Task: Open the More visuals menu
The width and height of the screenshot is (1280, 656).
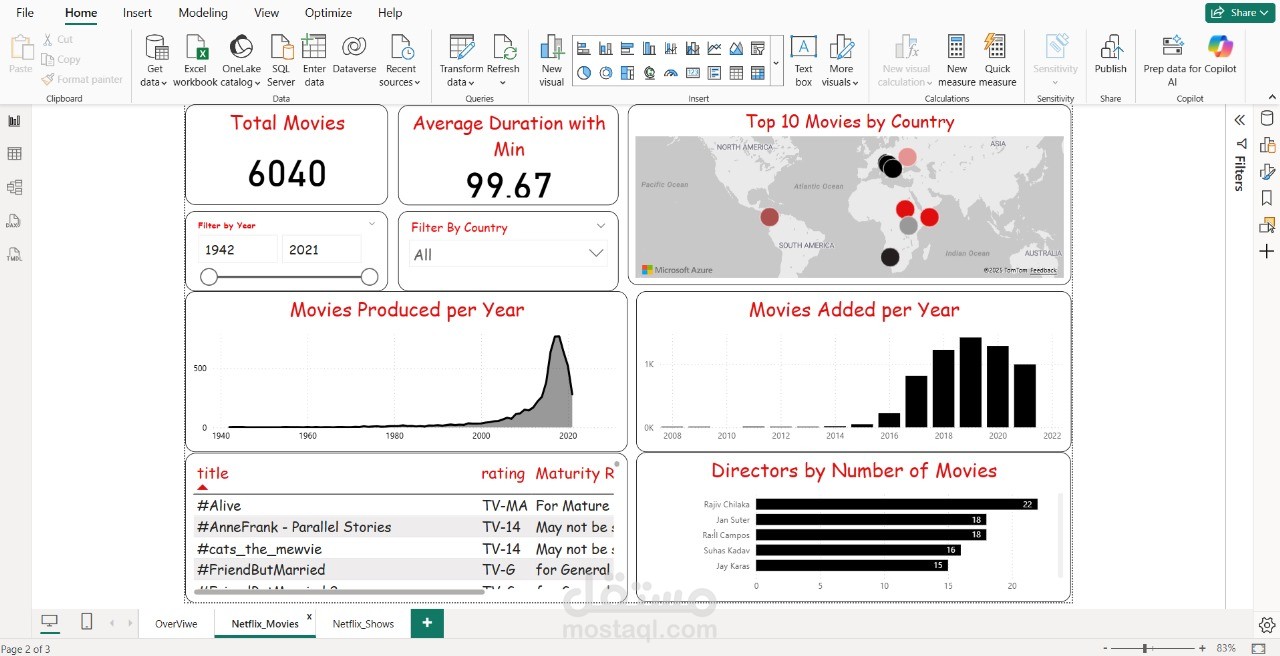Action: point(841,61)
